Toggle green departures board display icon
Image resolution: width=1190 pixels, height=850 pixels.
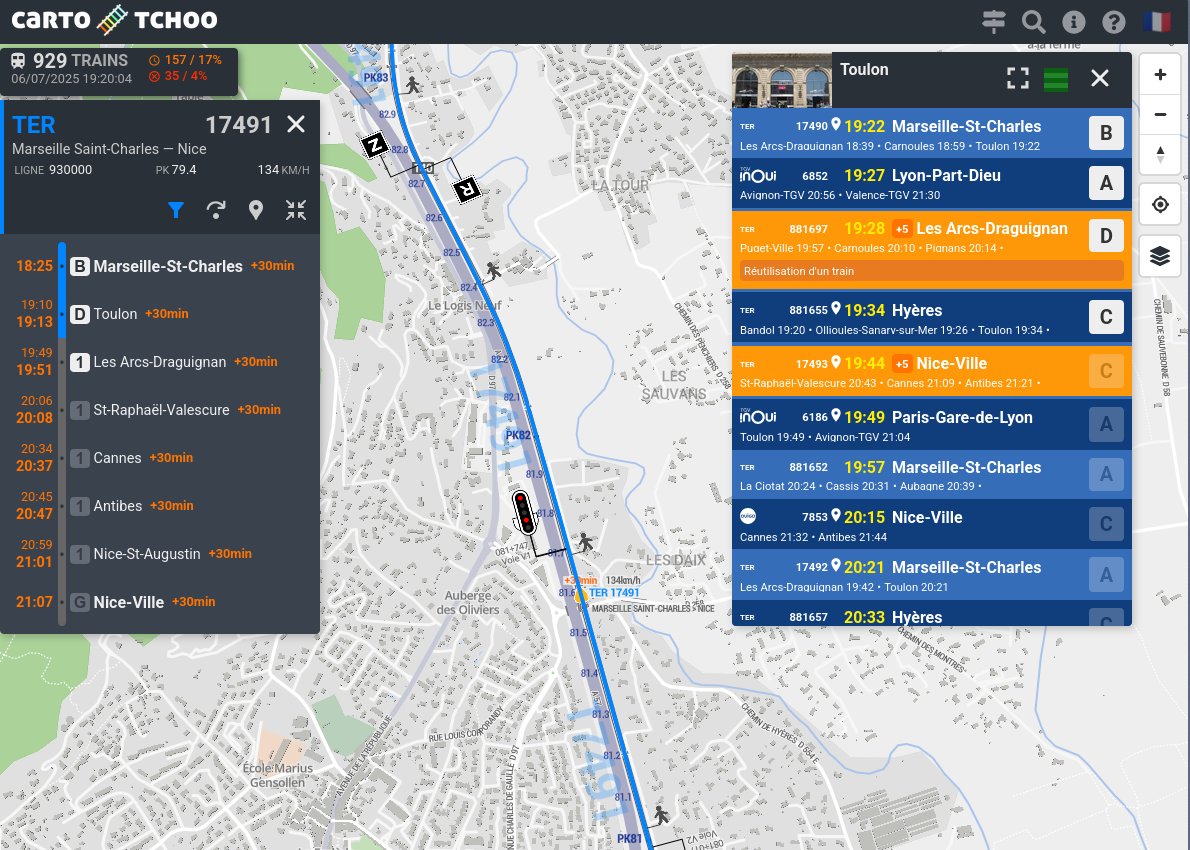(x=1056, y=79)
